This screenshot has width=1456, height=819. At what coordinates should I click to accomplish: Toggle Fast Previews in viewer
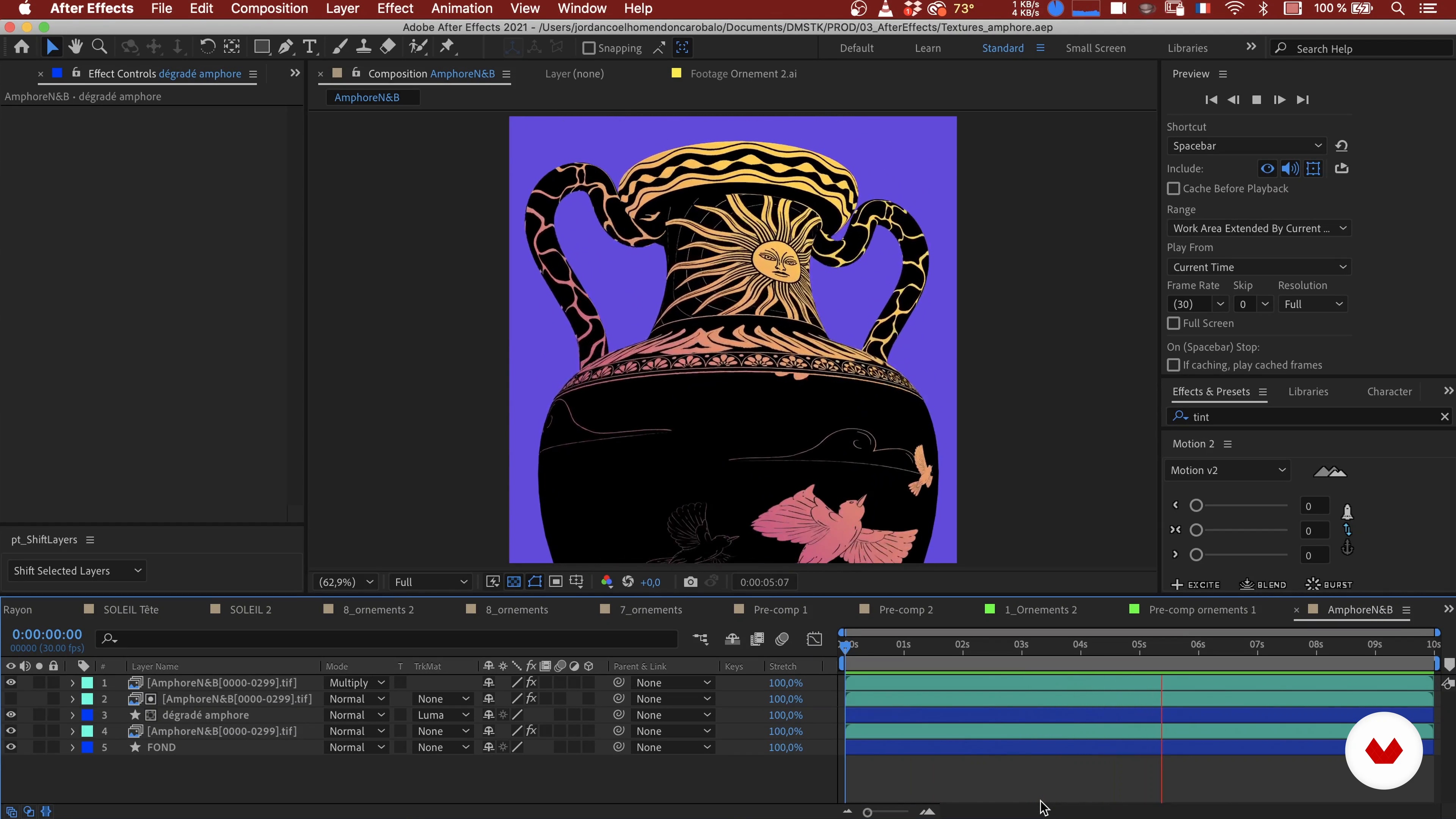(x=493, y=582)
